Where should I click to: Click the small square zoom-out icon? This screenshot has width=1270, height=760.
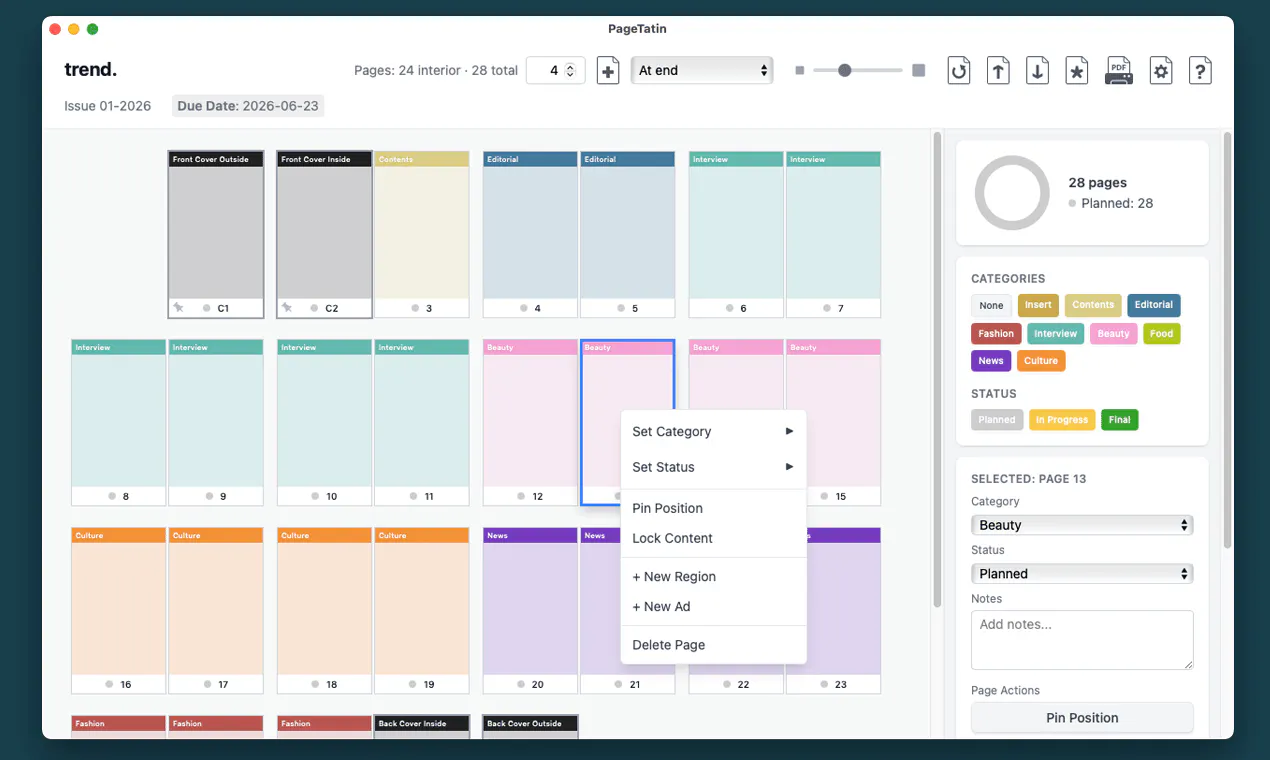tap(799, 71)
